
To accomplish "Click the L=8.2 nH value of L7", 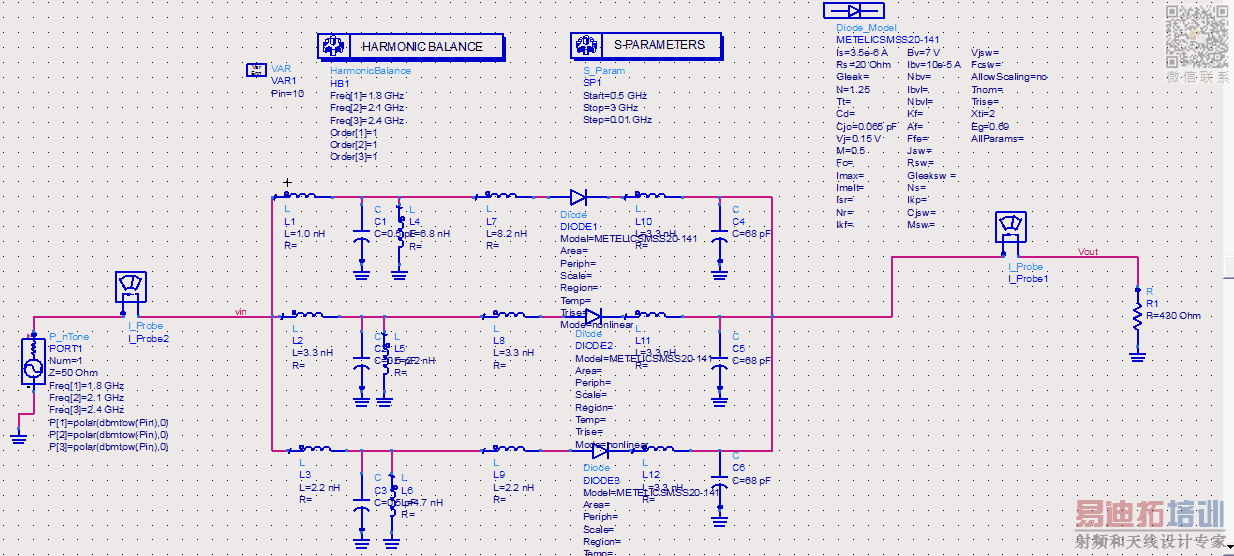I will point(507,233).
